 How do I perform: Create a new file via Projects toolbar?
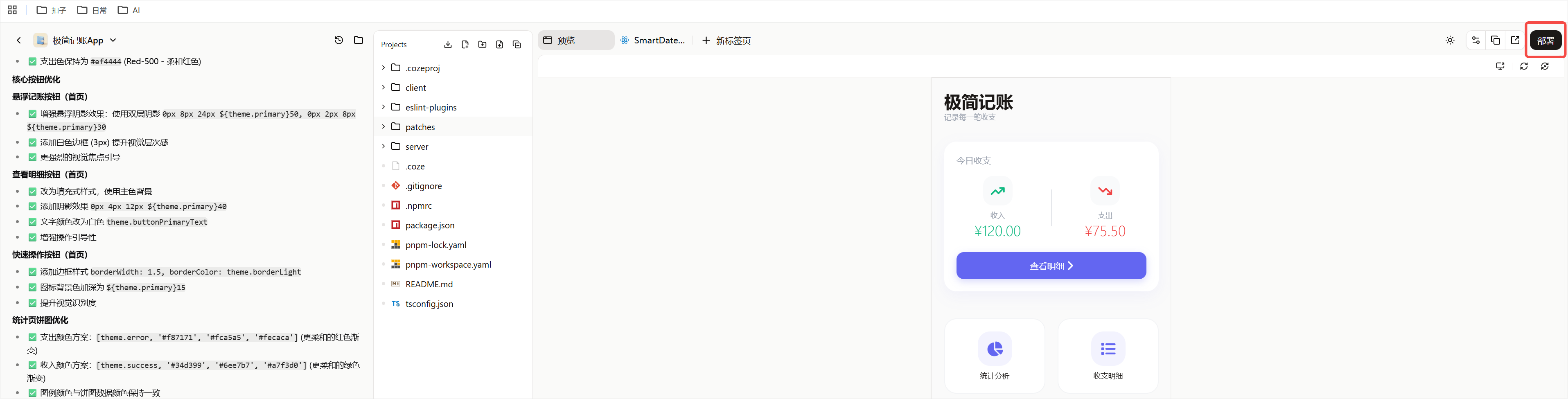[x=465, y=44]
